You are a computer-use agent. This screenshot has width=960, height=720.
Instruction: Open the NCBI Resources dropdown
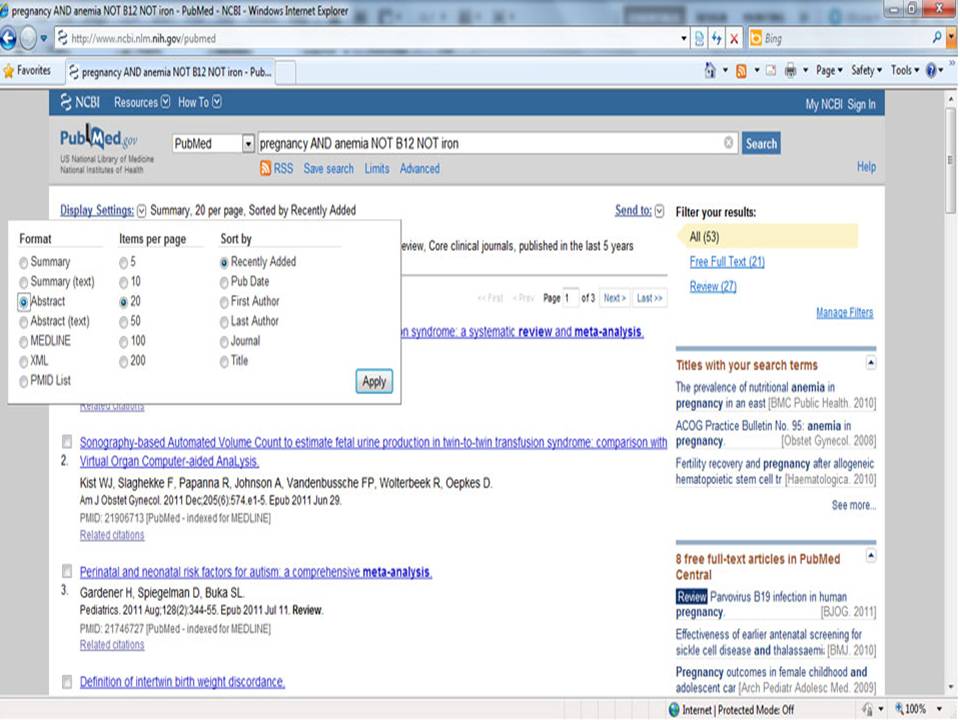(141, 102)
